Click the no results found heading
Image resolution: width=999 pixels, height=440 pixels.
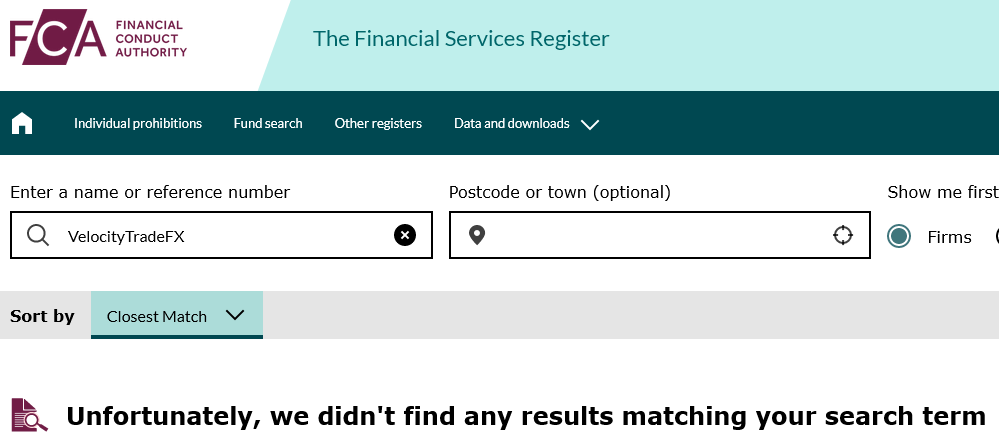pyautogui.click(x=526, y=416)
